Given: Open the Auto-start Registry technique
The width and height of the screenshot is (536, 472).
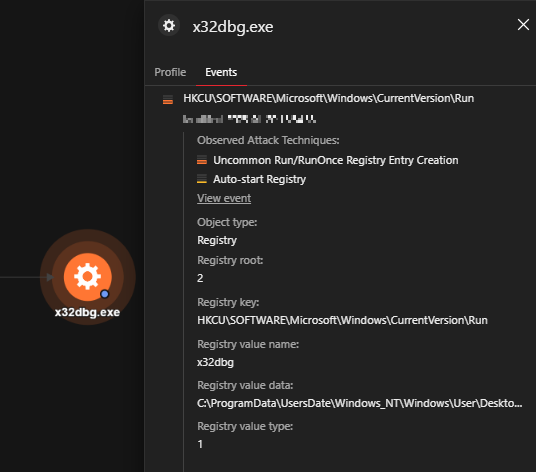Looking at the screenshot, I should (x=259, y=179).
